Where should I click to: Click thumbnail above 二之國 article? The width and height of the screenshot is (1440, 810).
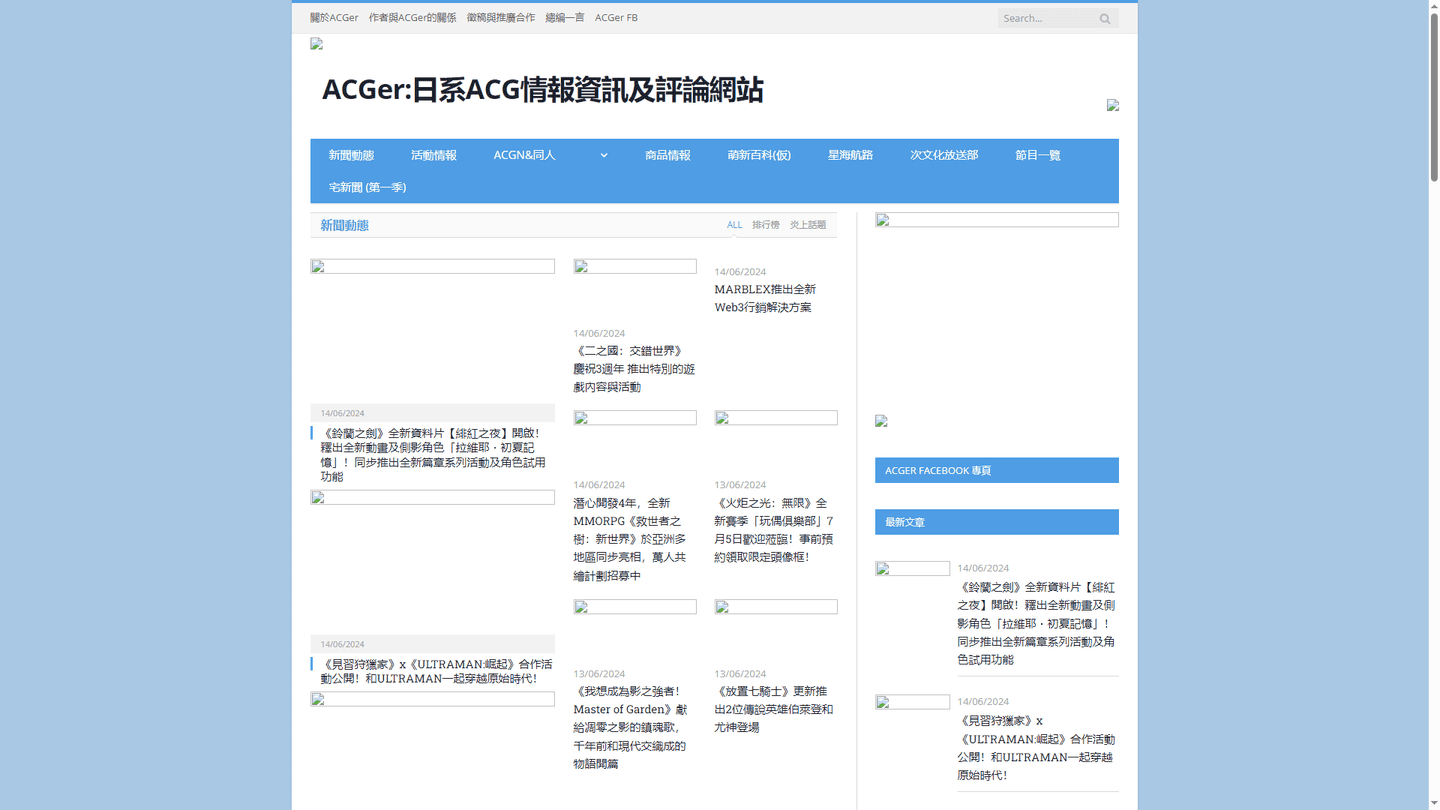point(635,267)
